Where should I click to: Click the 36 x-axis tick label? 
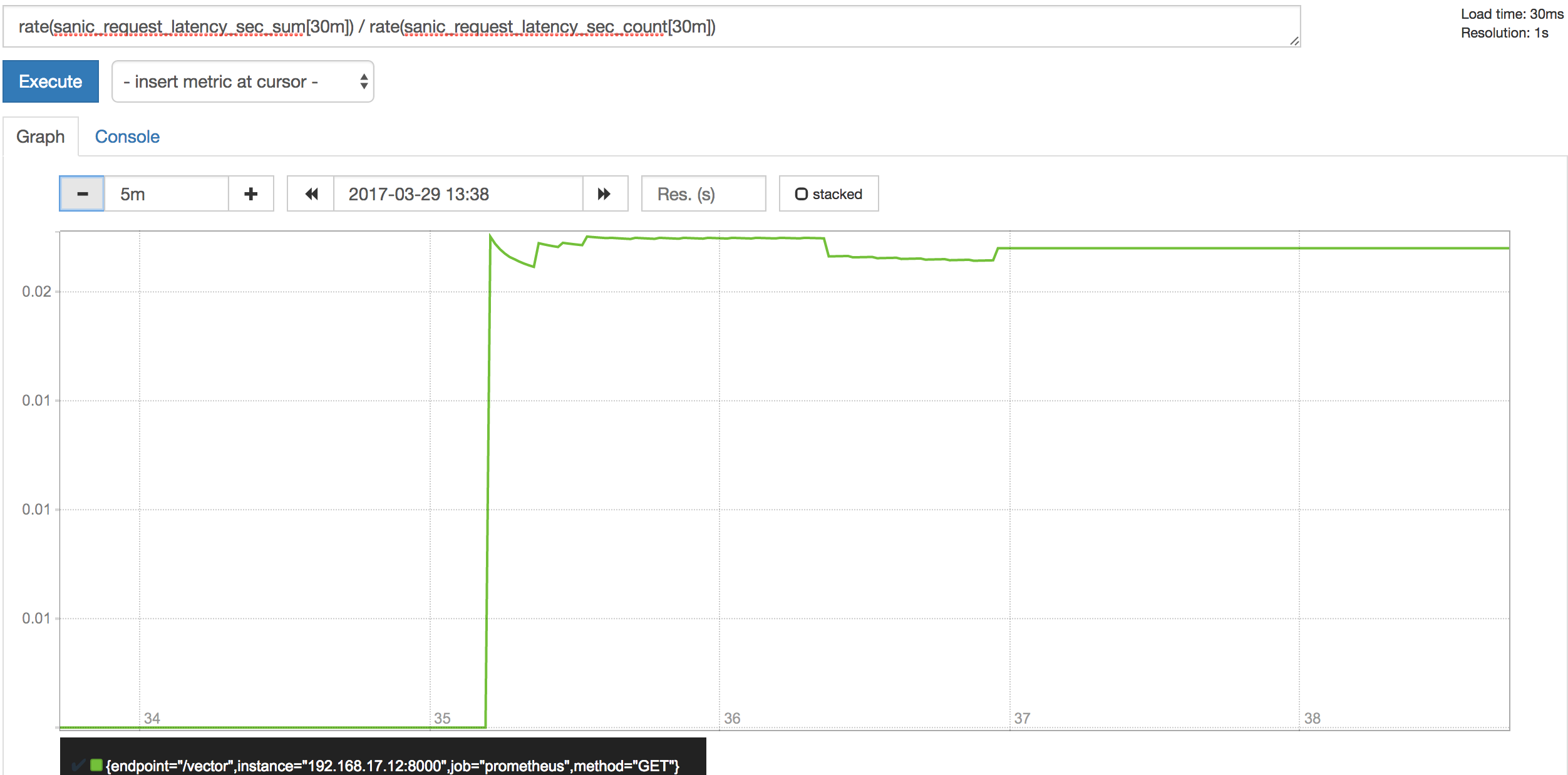[732, 718]
